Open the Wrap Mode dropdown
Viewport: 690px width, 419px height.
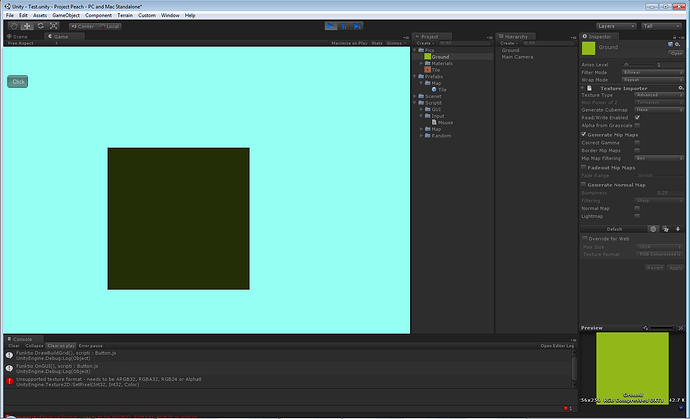(x=653, y=80)
